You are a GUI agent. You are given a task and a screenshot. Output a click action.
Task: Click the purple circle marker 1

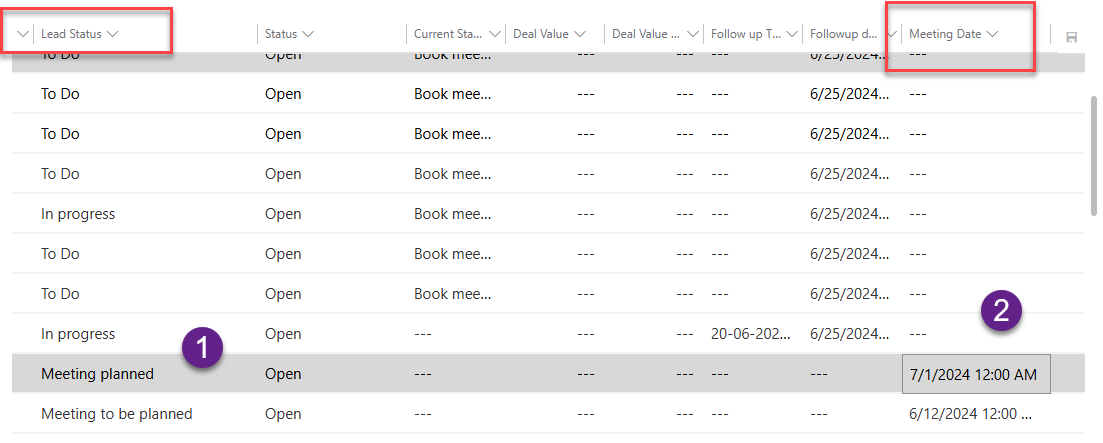pos(202,348)
